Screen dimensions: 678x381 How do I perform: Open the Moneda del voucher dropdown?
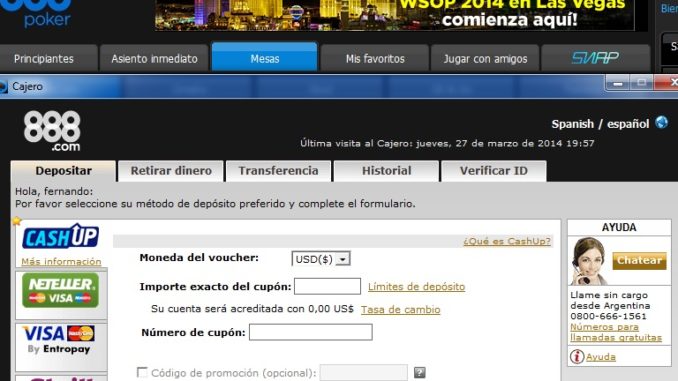(x=321, y=259)
